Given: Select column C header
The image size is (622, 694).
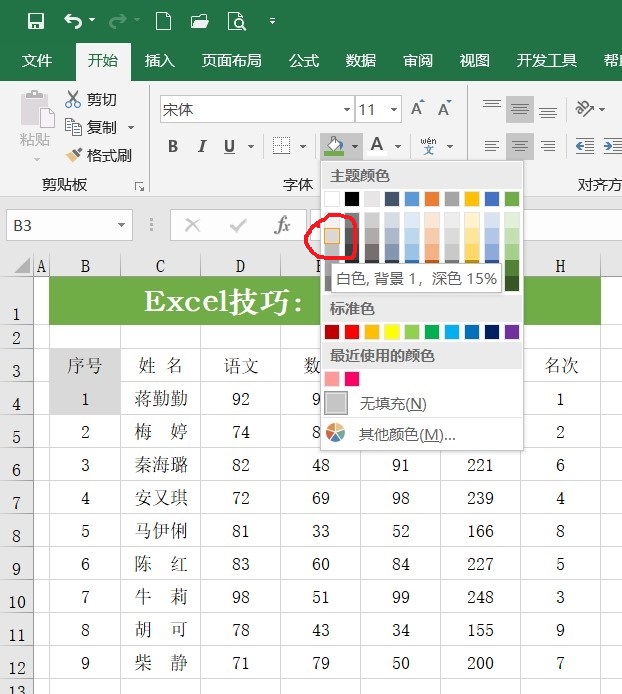Looking at the screenshot, I should click(160, 266).
